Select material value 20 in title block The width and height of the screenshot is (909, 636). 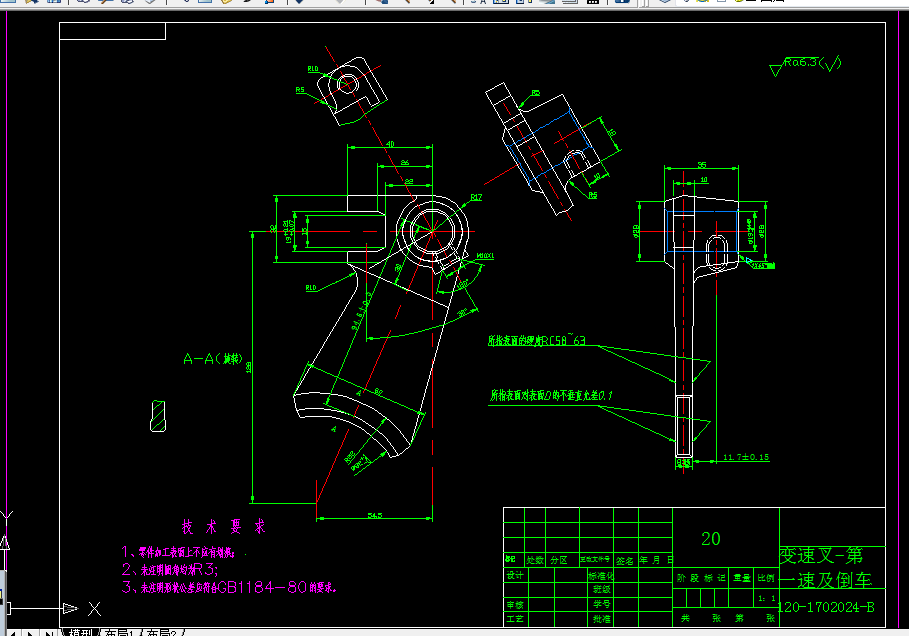tap(711, 539)
